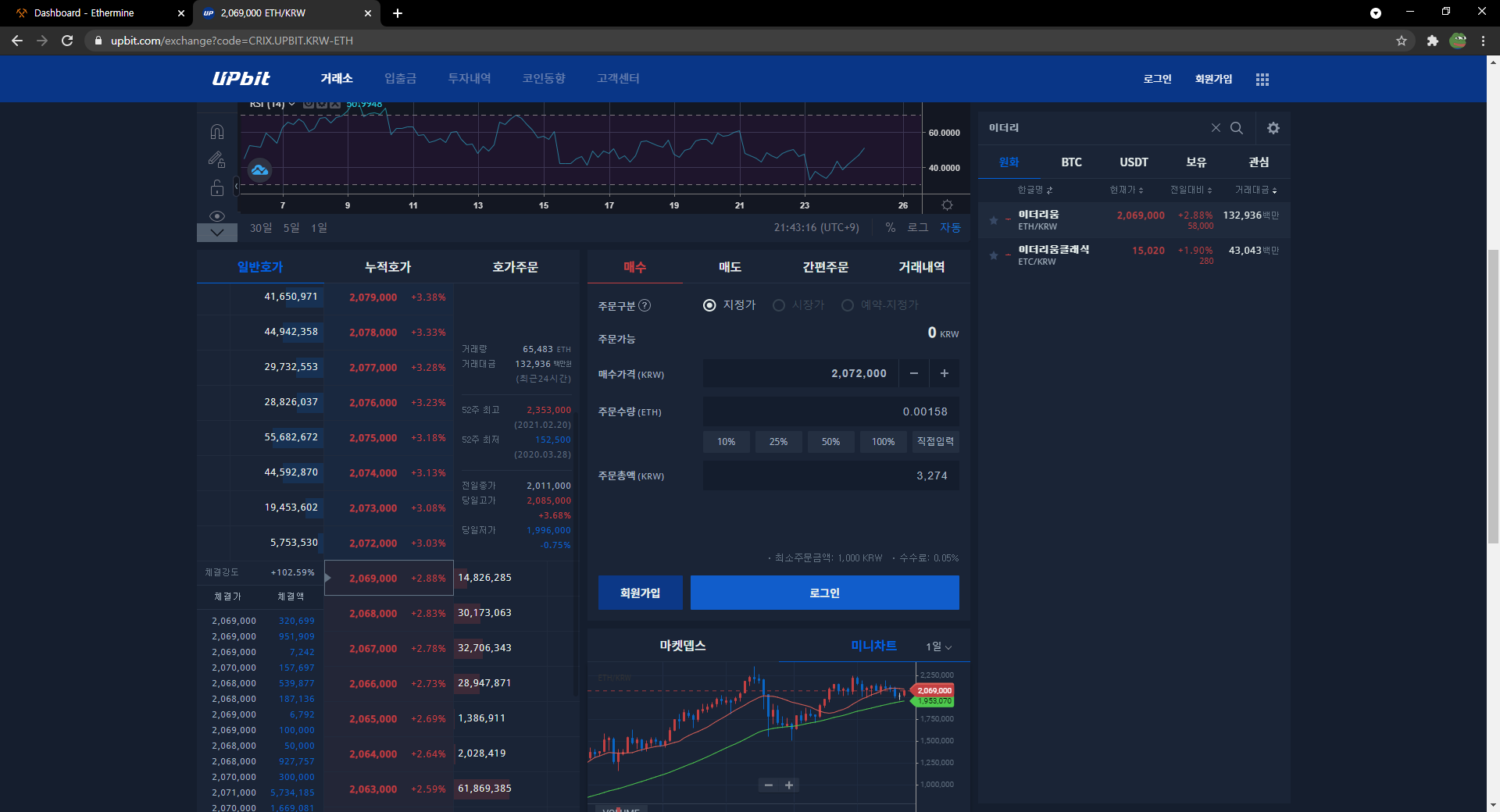
Task: Switch to 미니차트 mini chart view
Action: click(x=873, y=646)
